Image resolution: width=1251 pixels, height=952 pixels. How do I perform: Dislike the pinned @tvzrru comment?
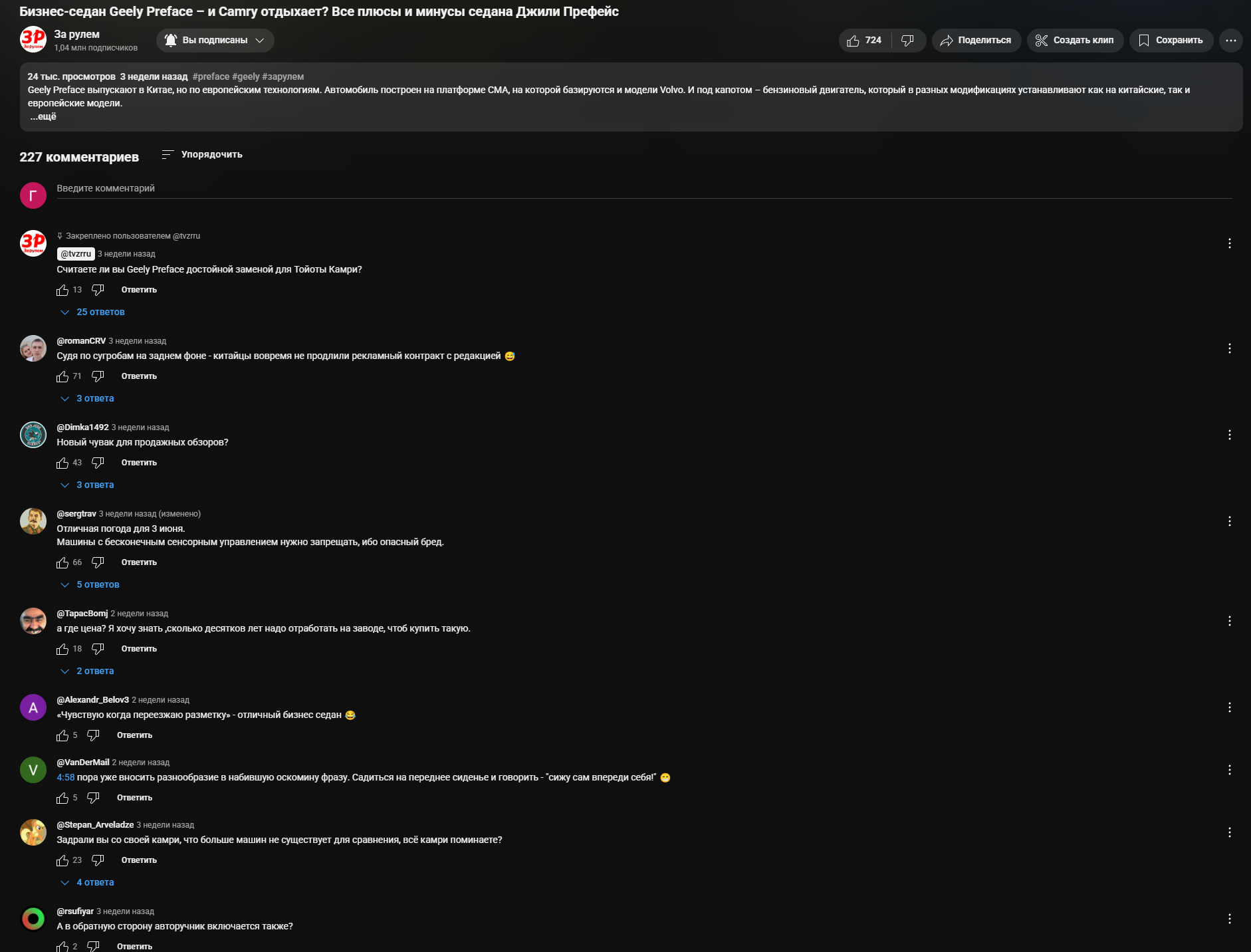tap(98, 290)
